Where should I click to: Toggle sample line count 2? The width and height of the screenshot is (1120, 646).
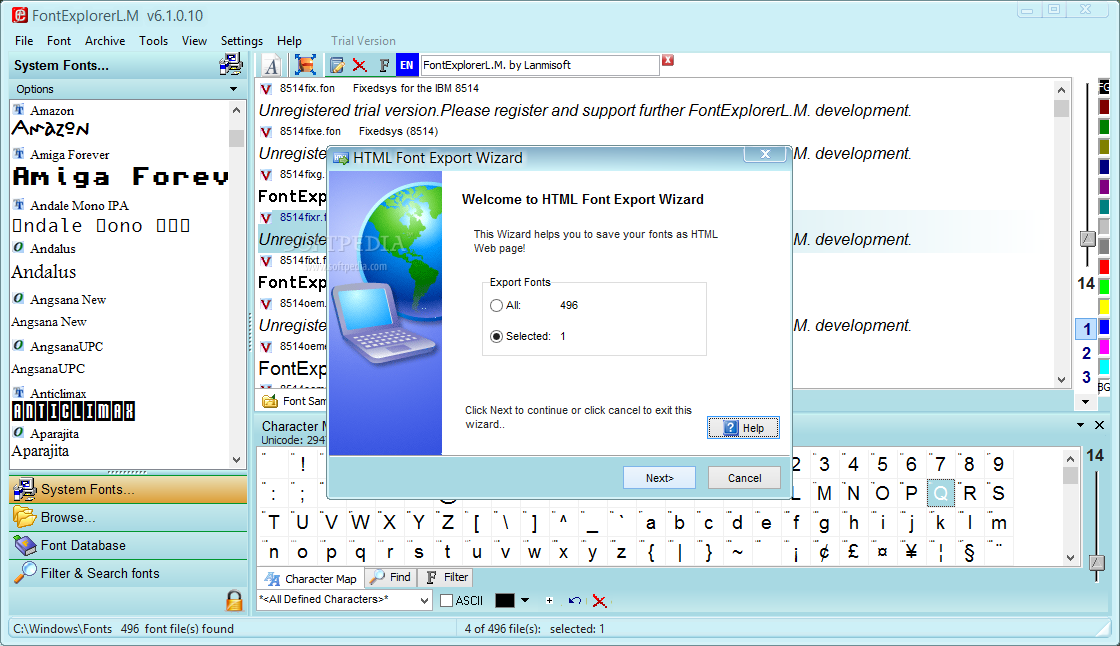[1086, 353]
